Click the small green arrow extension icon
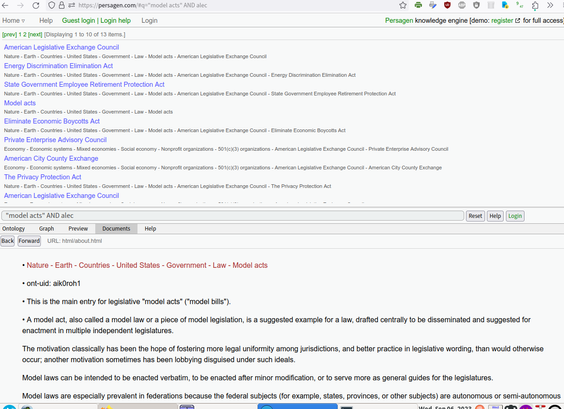Screen dimensions: 564x409 (520, 5)
